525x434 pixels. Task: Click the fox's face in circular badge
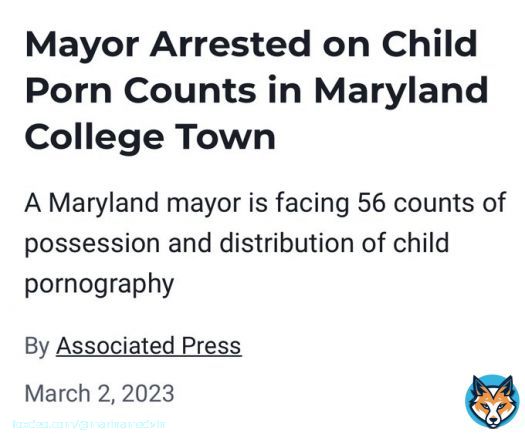coord(492,404)
